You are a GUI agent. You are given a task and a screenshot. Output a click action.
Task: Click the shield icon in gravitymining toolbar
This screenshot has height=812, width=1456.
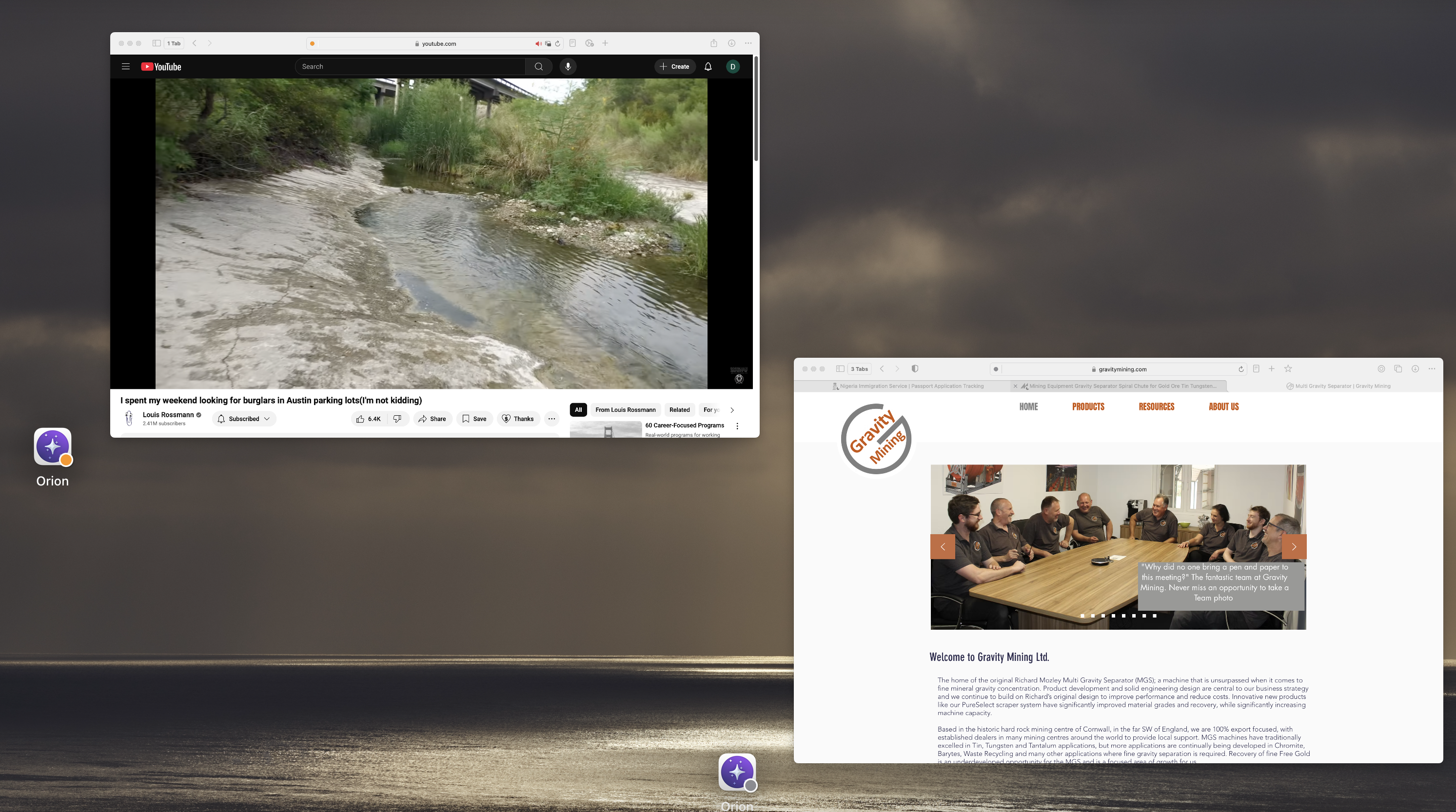(915, 369)
